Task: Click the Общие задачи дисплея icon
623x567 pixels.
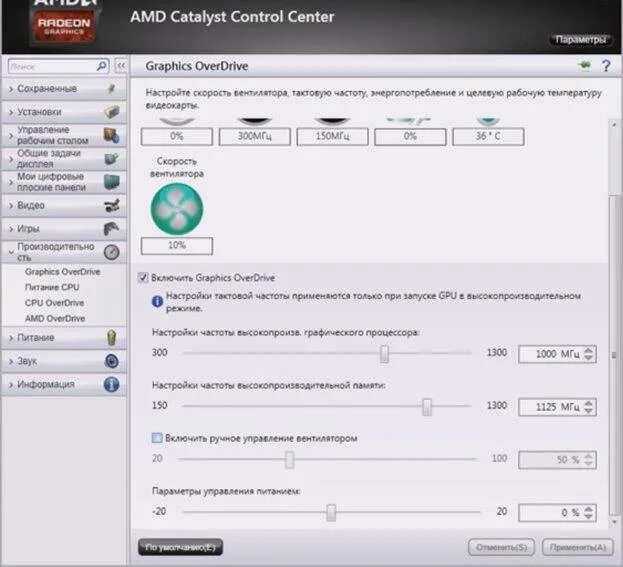Action: point(112,159)
